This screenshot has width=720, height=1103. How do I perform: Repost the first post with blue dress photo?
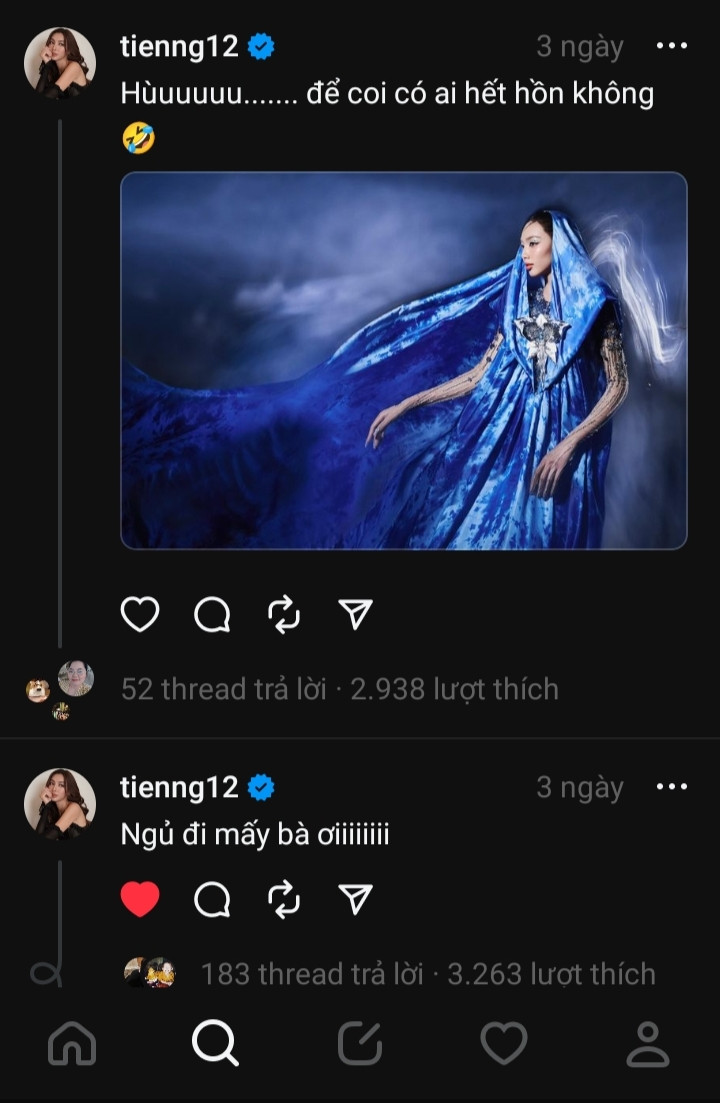click(284, 614)
